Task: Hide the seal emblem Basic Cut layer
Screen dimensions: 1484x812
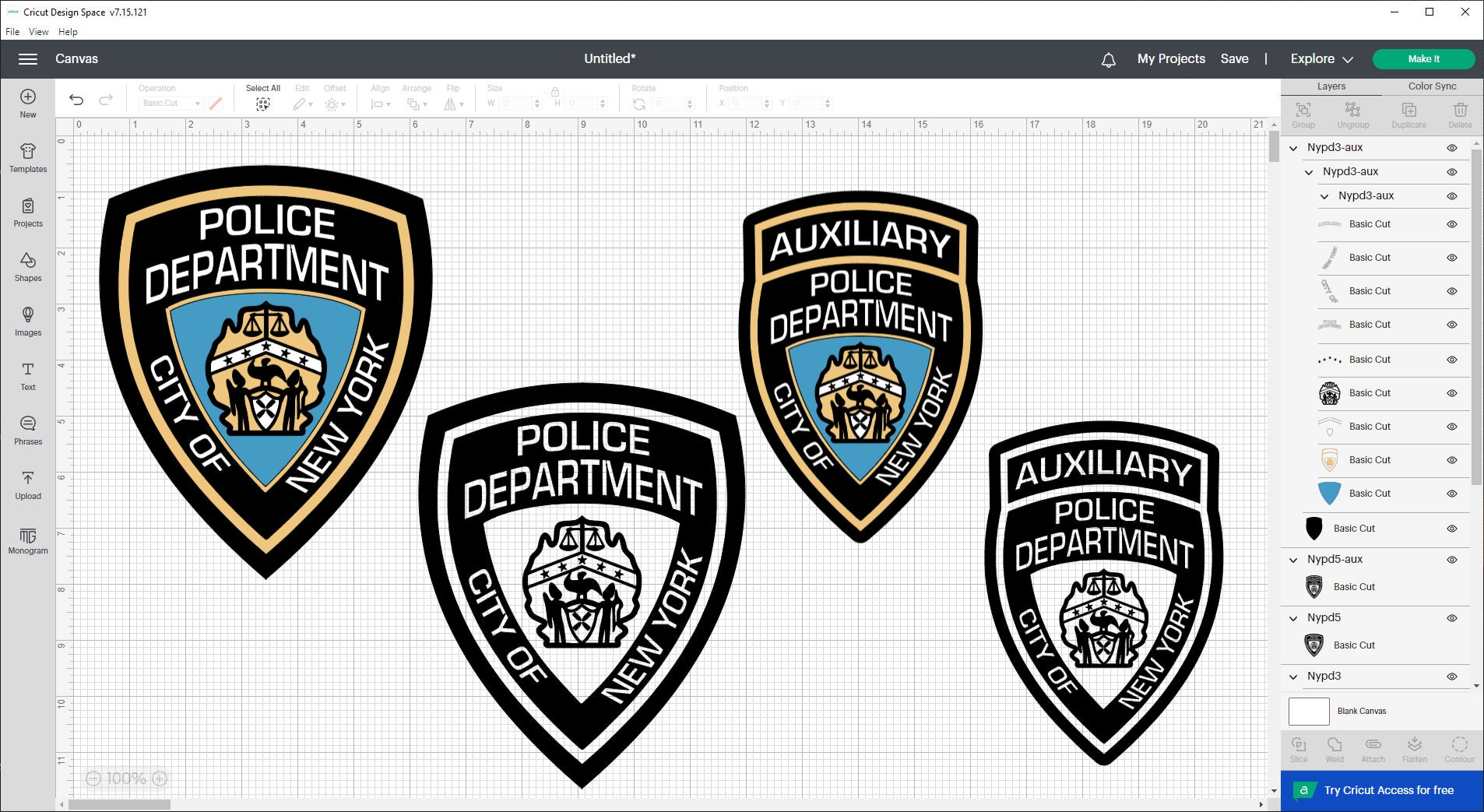Action: tap(1452, 393)
